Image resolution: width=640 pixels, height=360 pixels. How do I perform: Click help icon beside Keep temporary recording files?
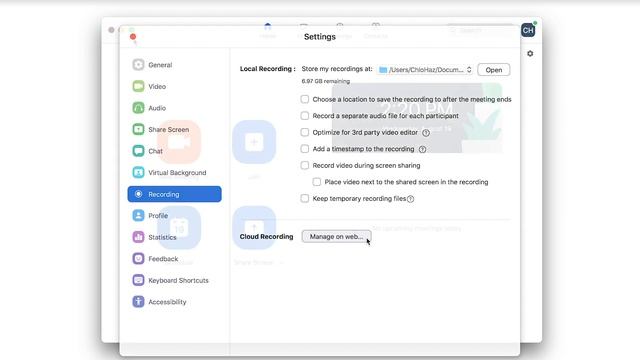411,199
